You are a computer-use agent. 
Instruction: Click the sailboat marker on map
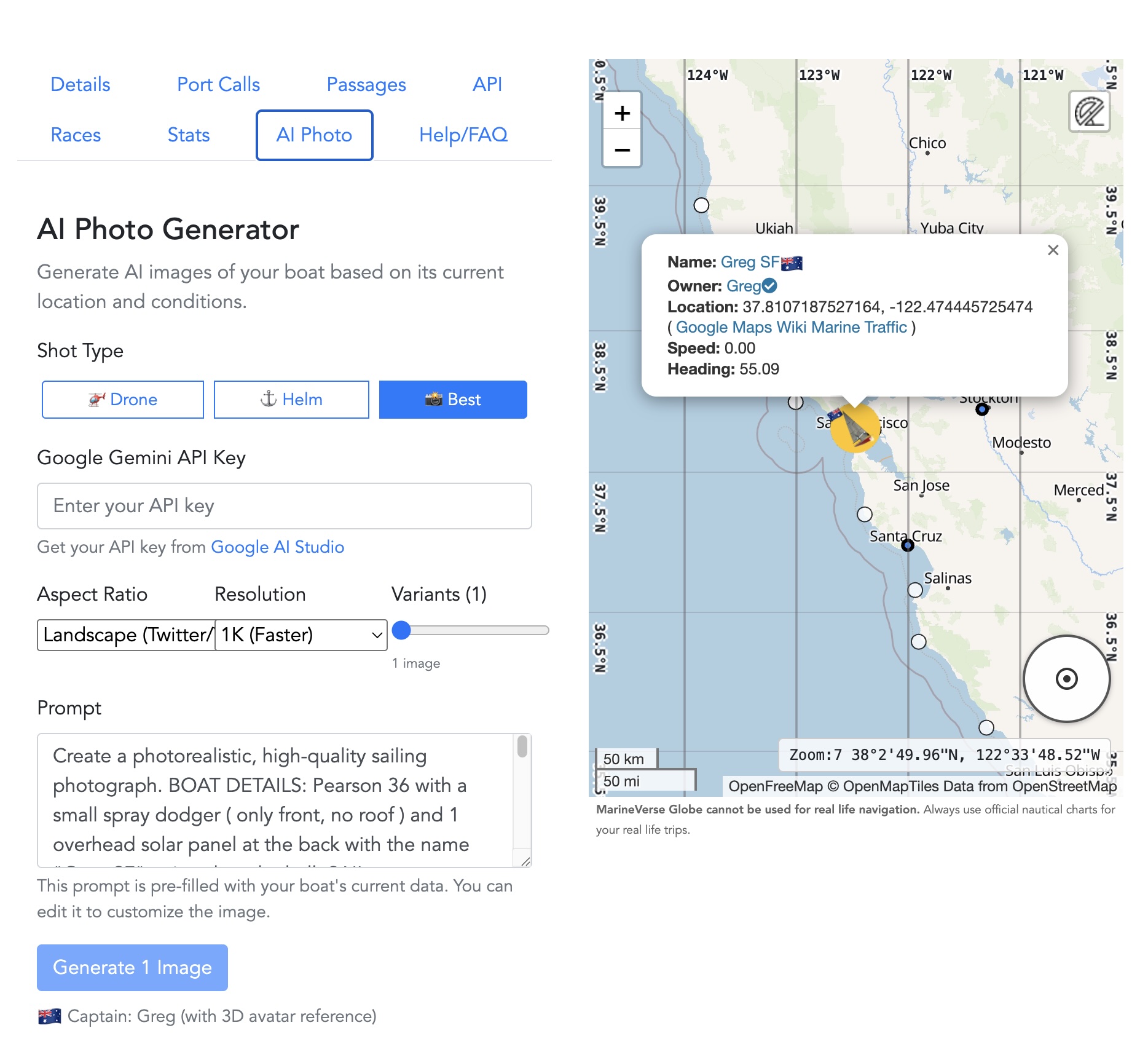pos(855,428)
